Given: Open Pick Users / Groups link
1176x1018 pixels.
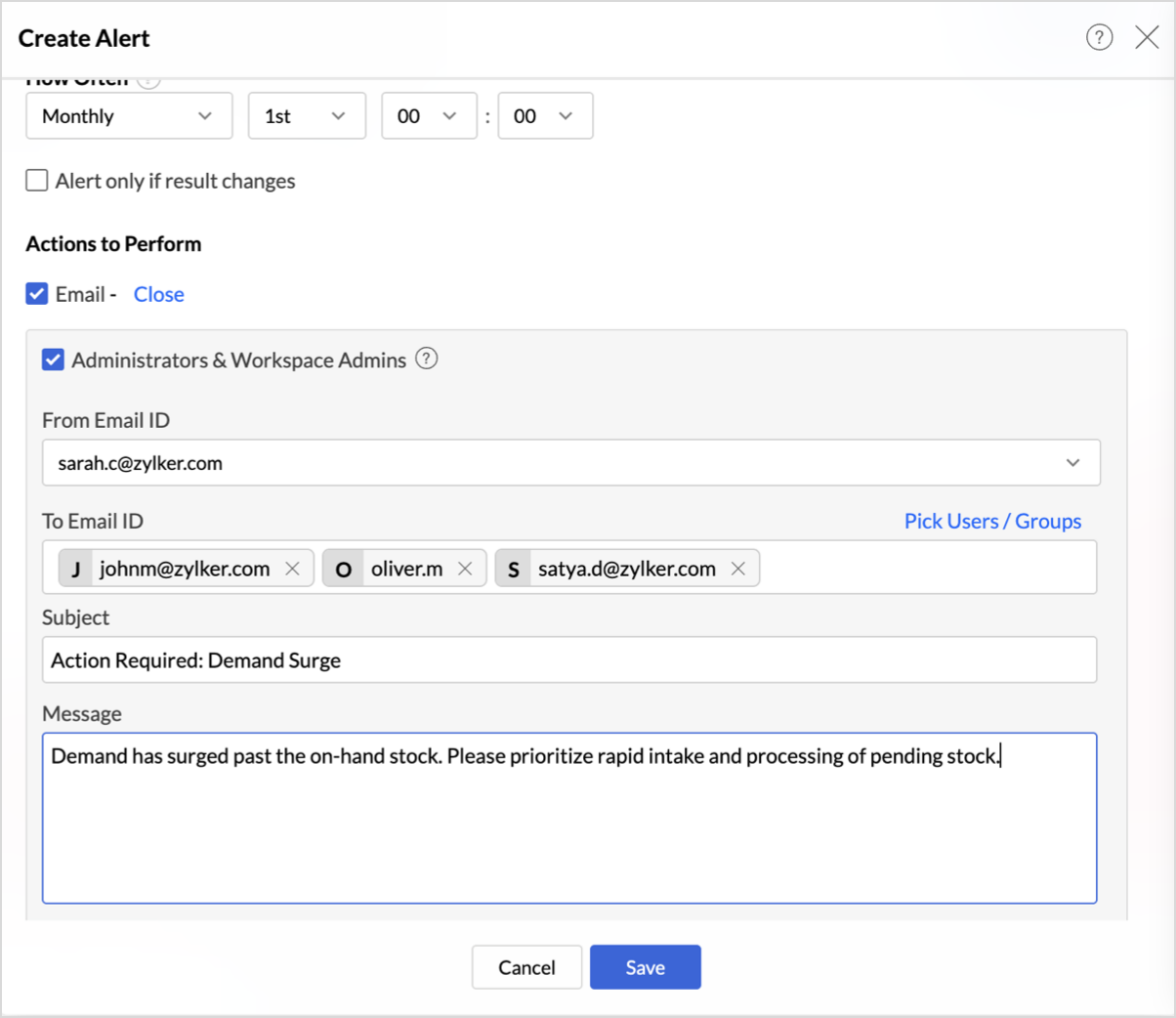Looking at the screenshot, I should [992, 521].
